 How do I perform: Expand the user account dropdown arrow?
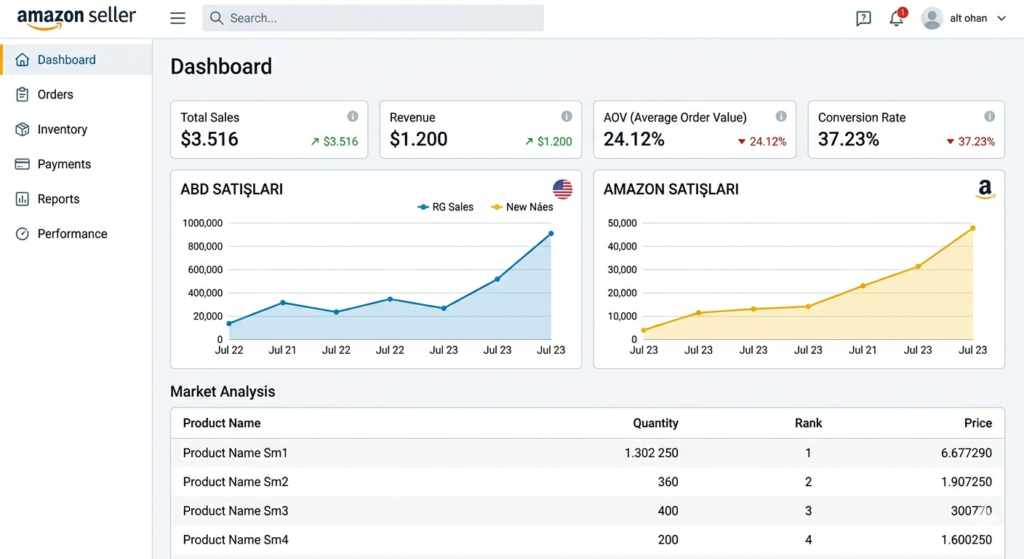click(x=1002, y=18)
